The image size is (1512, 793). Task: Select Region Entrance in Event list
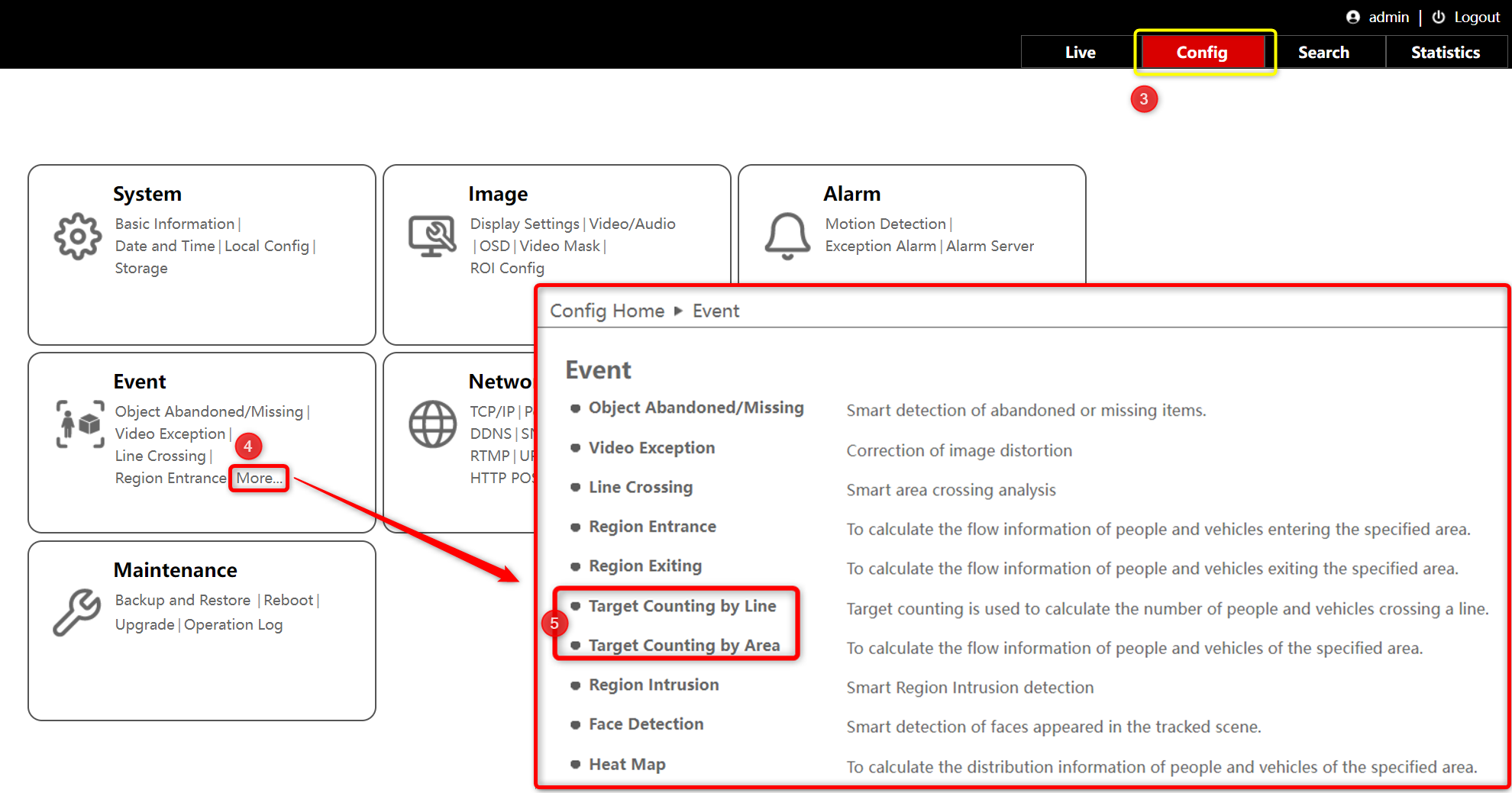tap(652, 527)
